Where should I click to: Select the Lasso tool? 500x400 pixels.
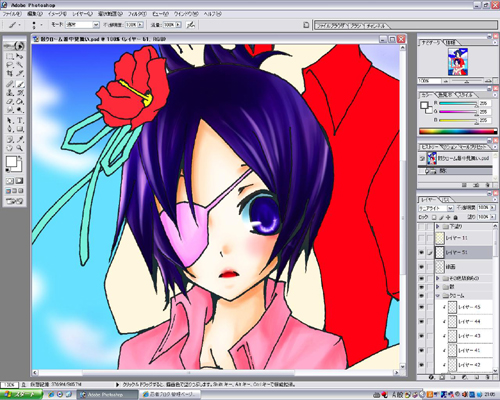[x=10, y=65]
